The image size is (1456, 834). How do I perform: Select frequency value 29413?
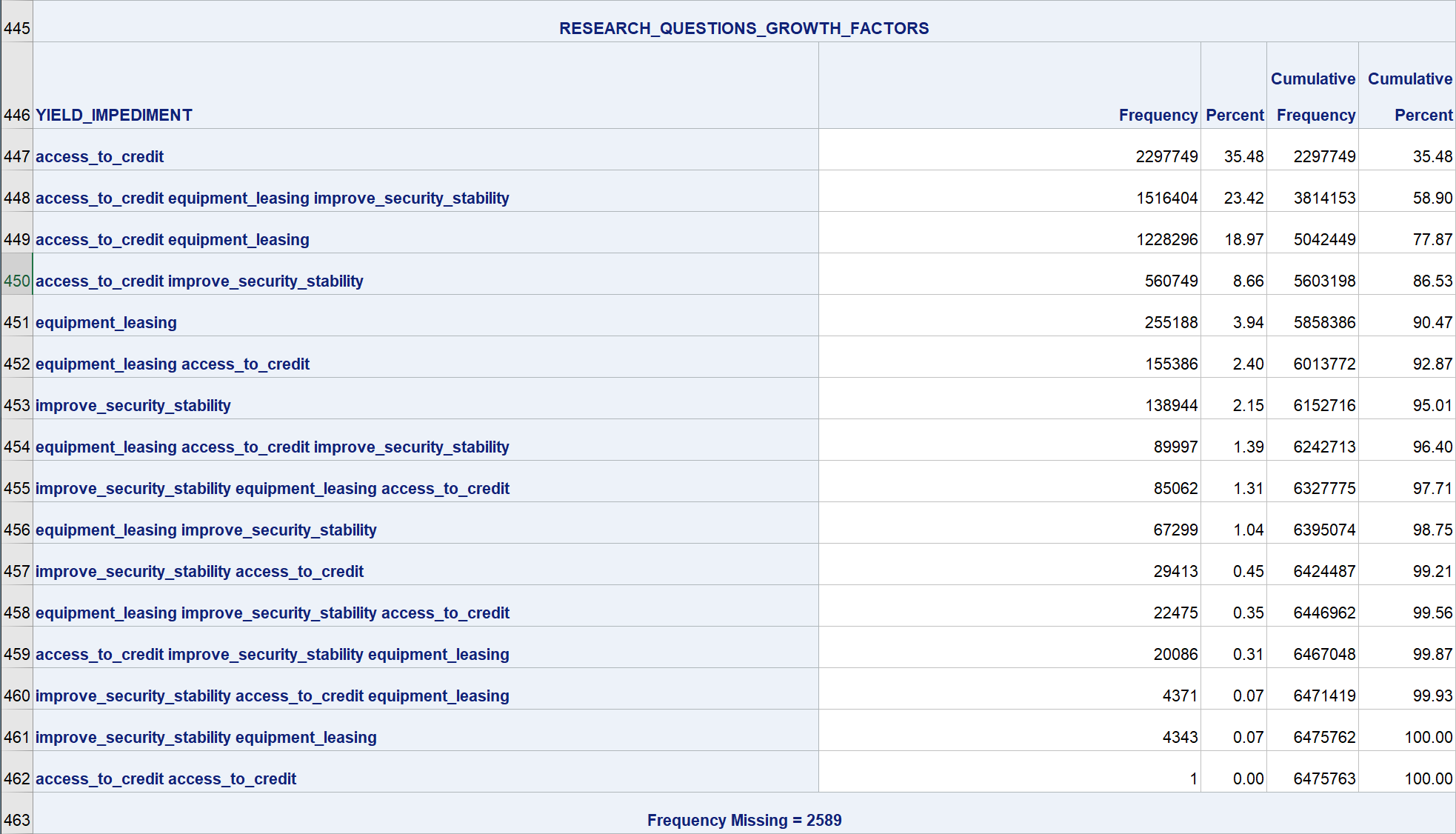(x=1175, y=571)
